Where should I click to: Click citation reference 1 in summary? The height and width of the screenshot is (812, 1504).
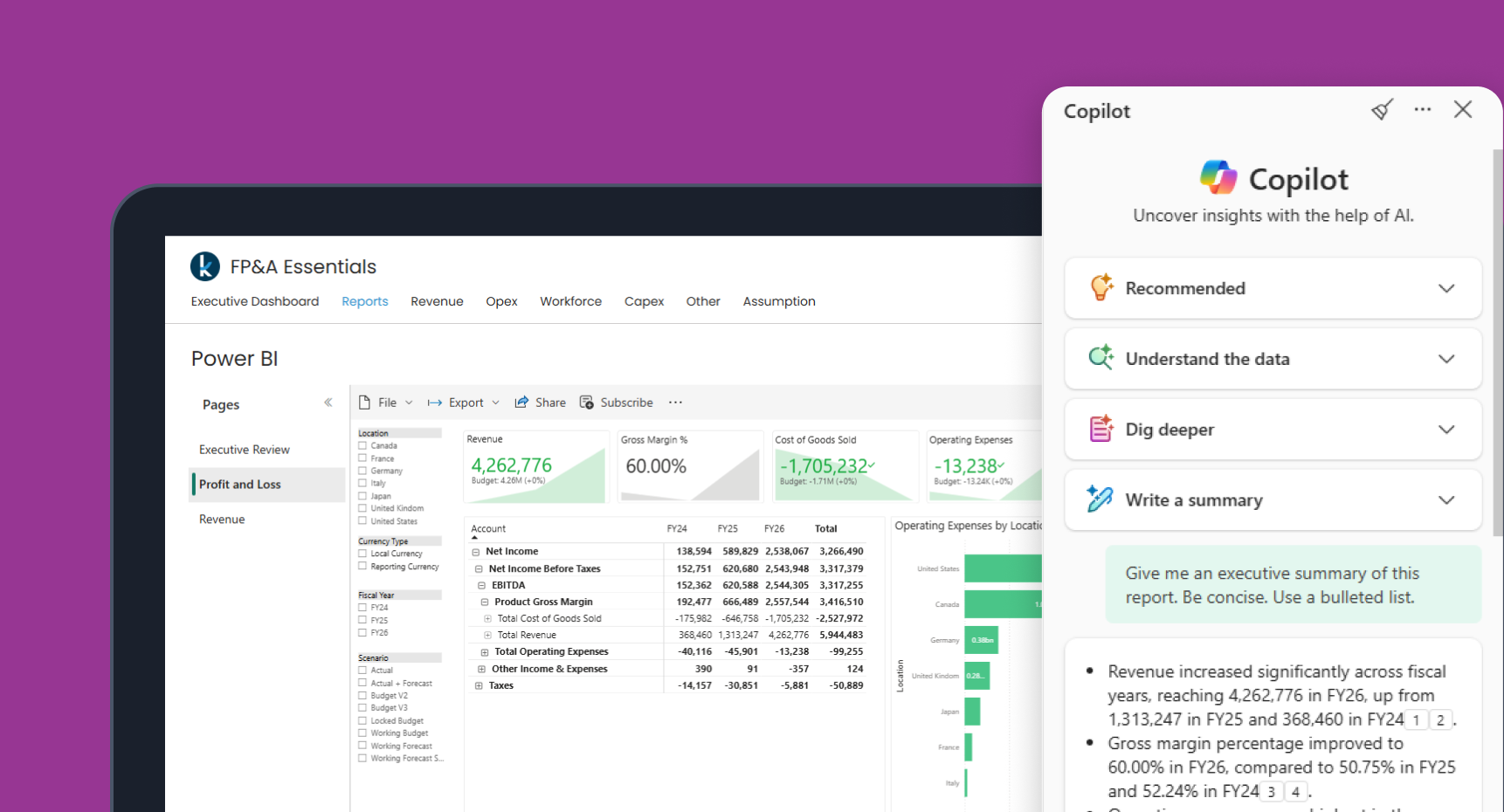tap(1417, 720)
